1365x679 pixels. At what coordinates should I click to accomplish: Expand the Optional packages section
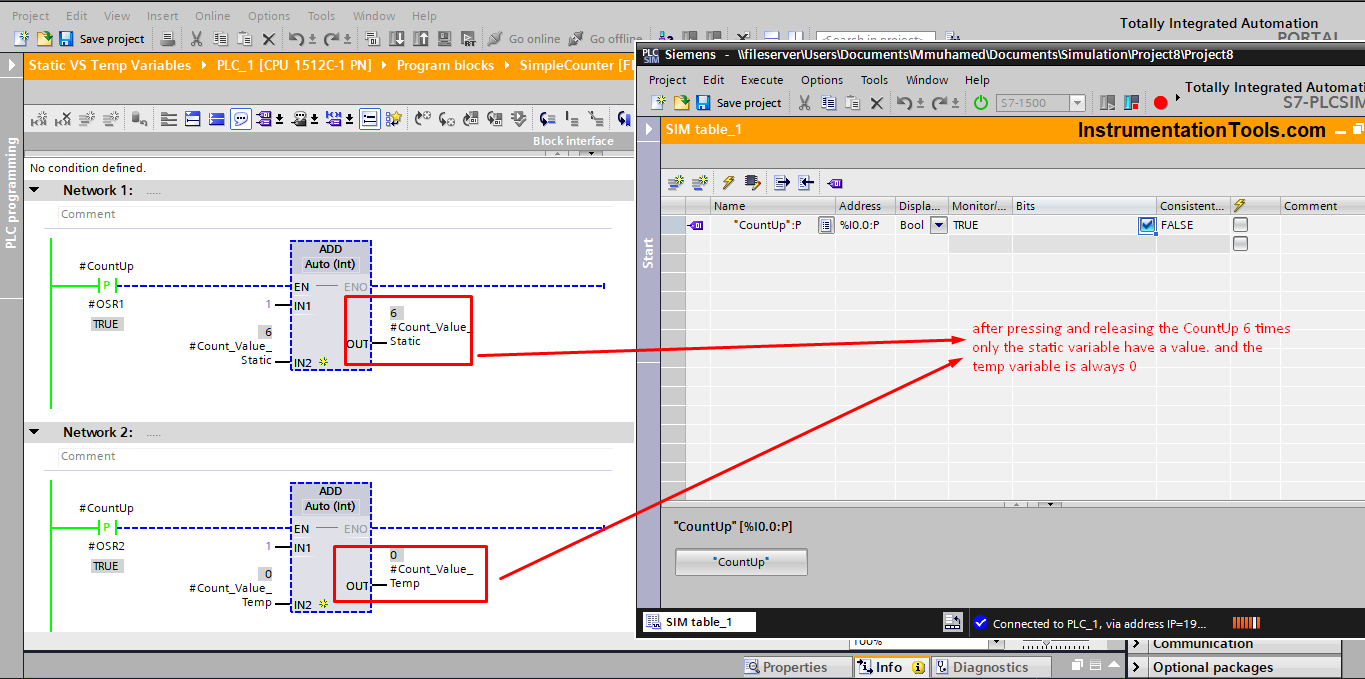tap(1138, 667)
